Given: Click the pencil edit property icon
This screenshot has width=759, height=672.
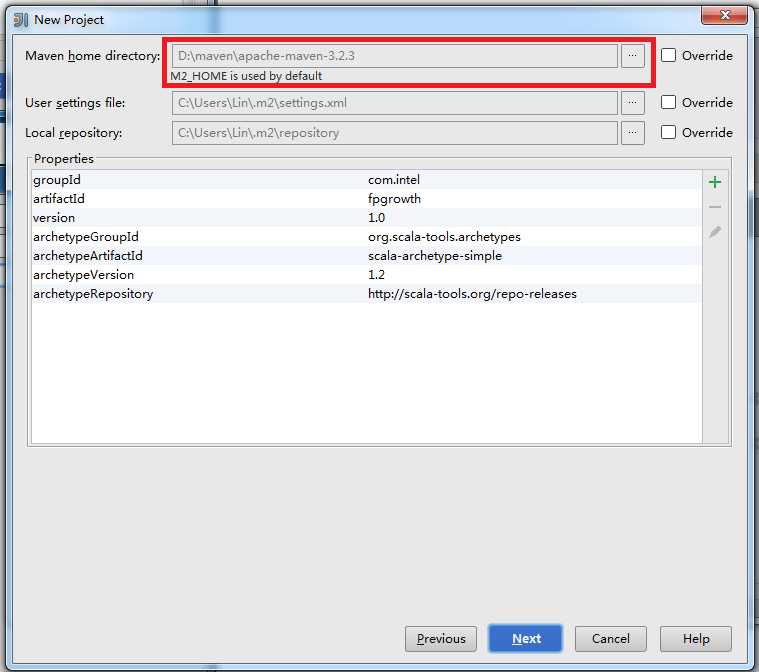Looking at the screenshot, I should click(714, 232).
